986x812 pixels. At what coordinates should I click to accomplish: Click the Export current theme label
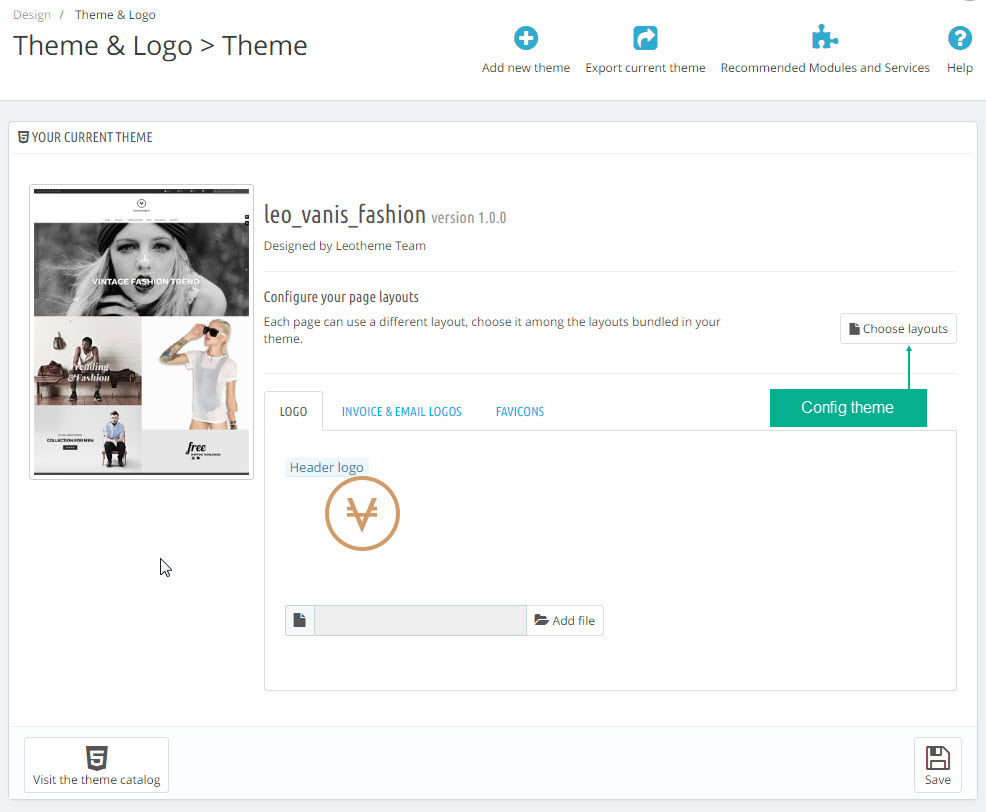pos(645,67)
